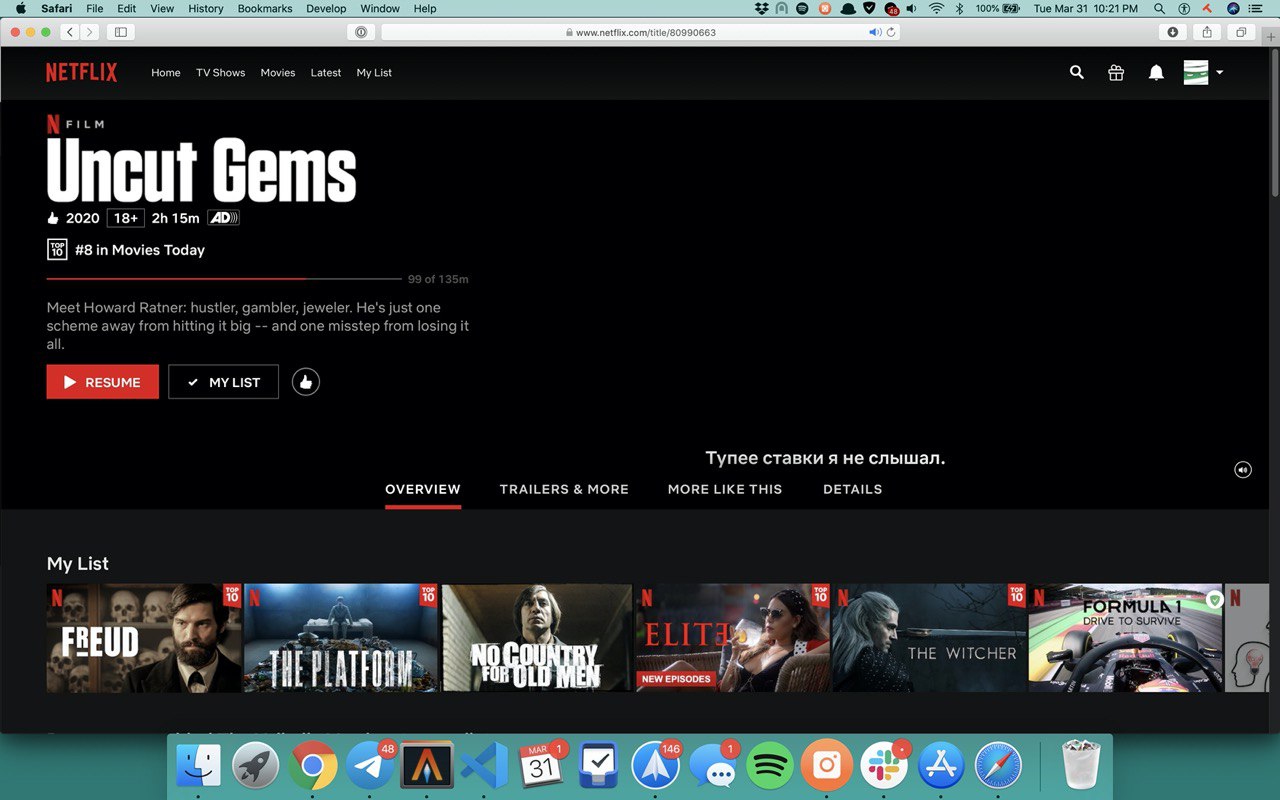Image resolution: width=1280 pixels, height=800 pixels.
Task: Open Calendar from the Dock
Action: click(x=542, y=767)
